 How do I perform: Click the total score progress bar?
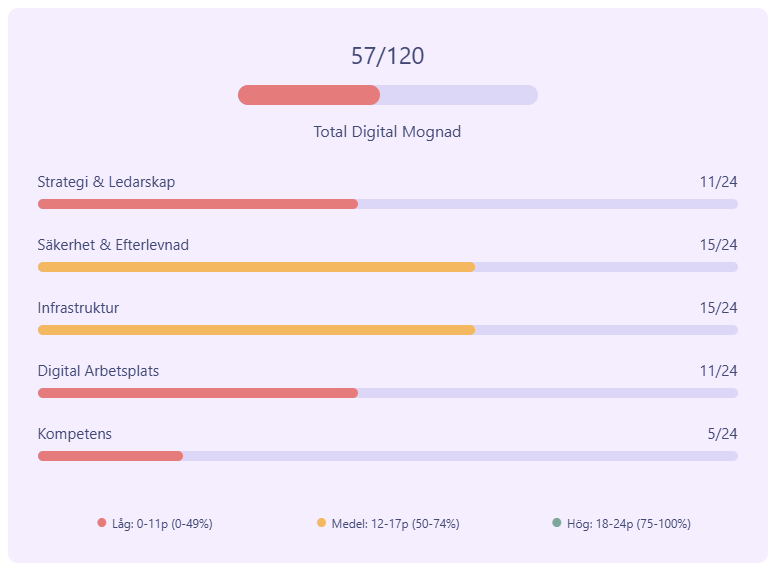(x=387, y=95)
